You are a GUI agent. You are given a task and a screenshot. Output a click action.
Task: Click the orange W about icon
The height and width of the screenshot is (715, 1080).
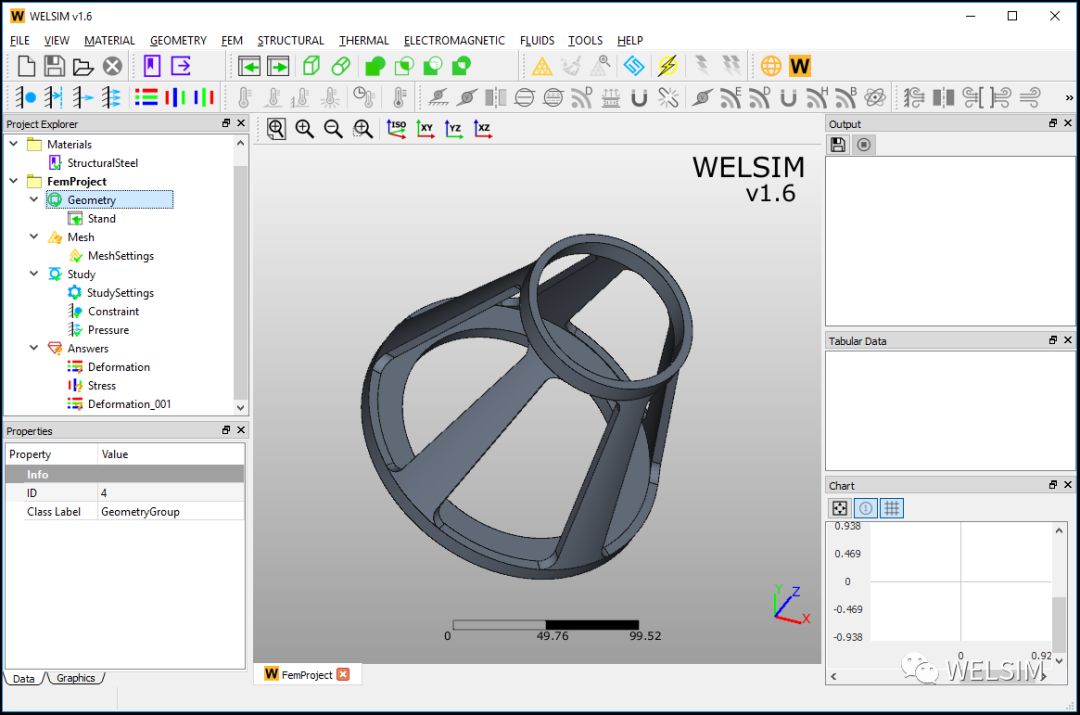(800, 66)
